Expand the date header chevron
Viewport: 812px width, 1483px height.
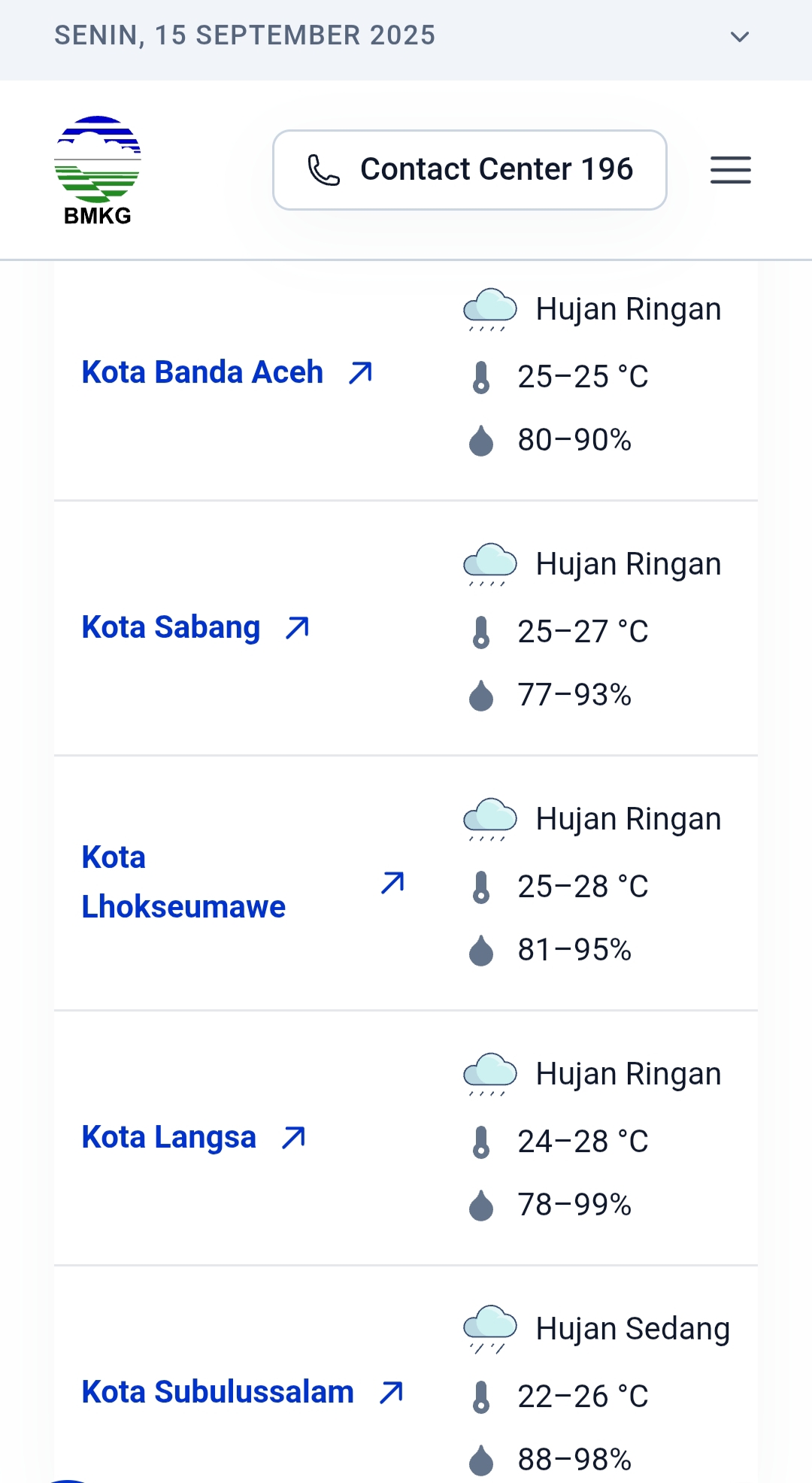click(740, 37)
